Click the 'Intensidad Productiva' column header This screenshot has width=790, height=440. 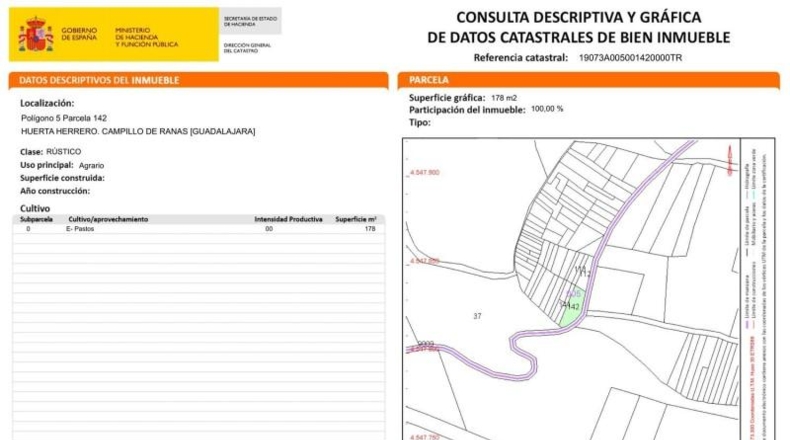(x=288, y=220)
